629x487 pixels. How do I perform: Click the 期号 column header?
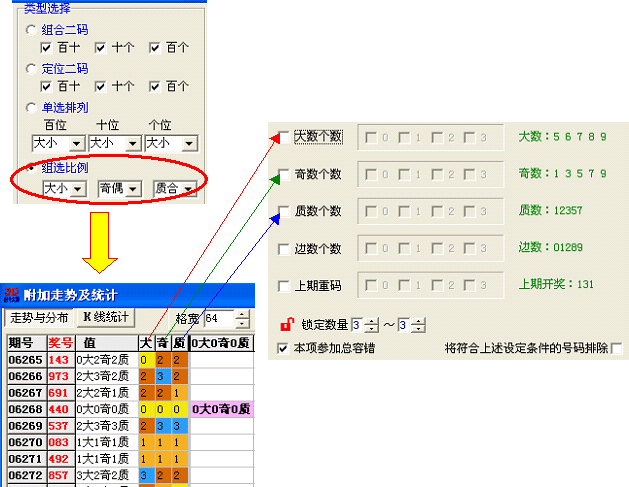pyautogui.click(x=21, y=343)
